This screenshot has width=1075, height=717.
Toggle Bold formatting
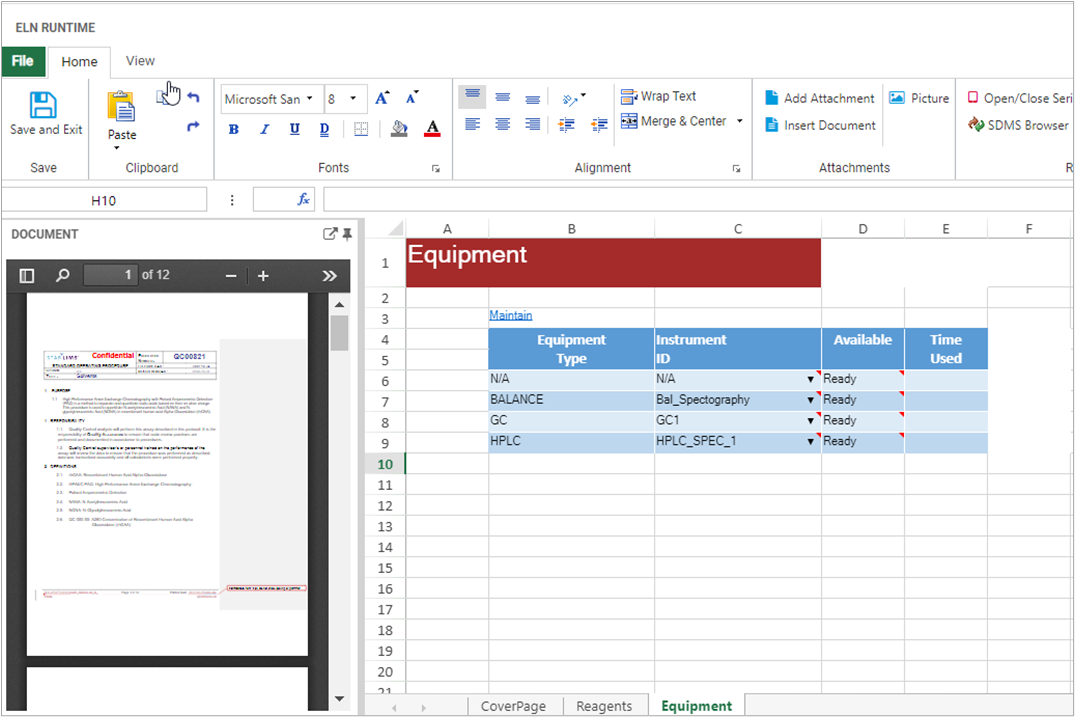coord(234,129)
